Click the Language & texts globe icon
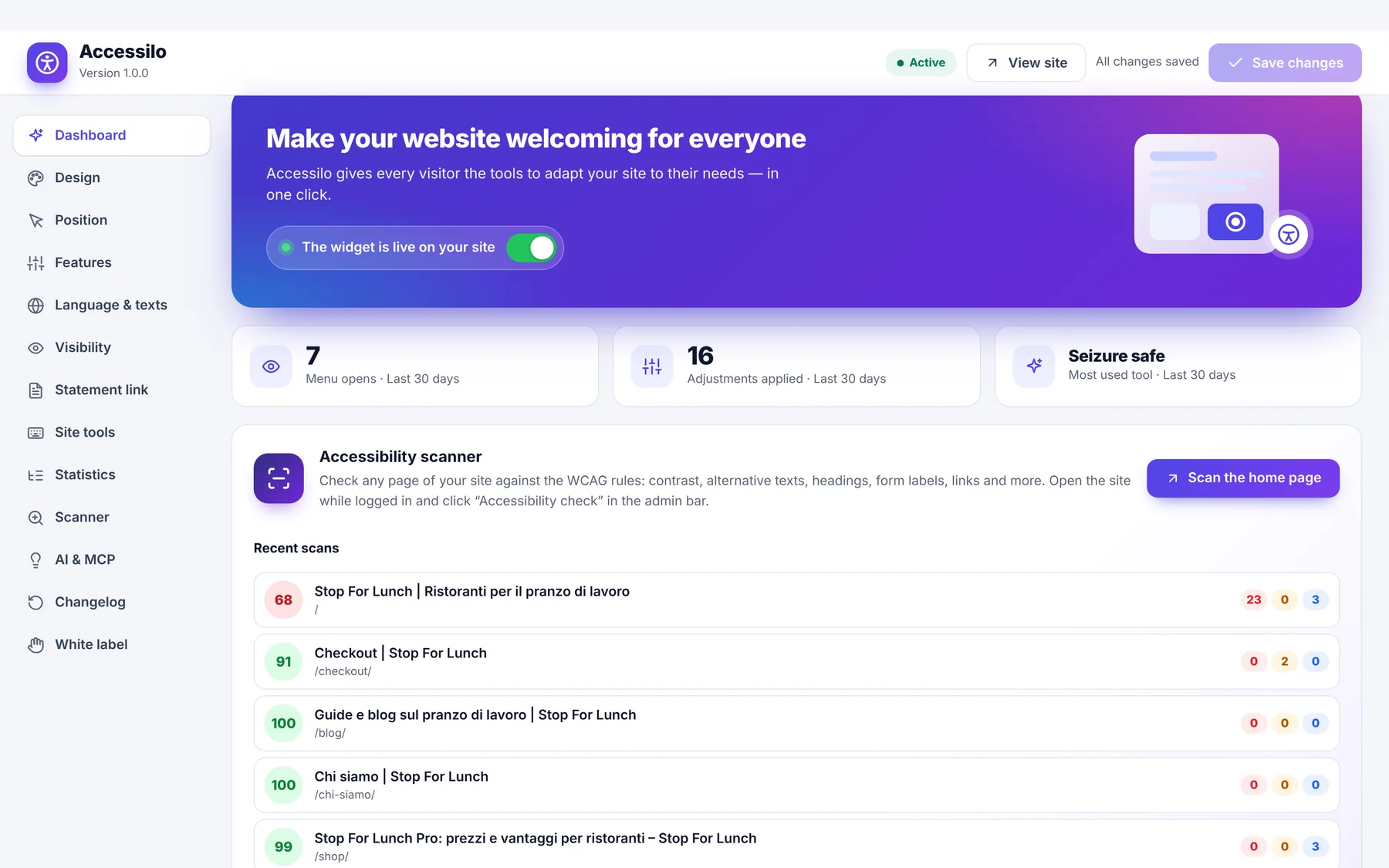This screenshot has width=1389, height=868. 35,306
